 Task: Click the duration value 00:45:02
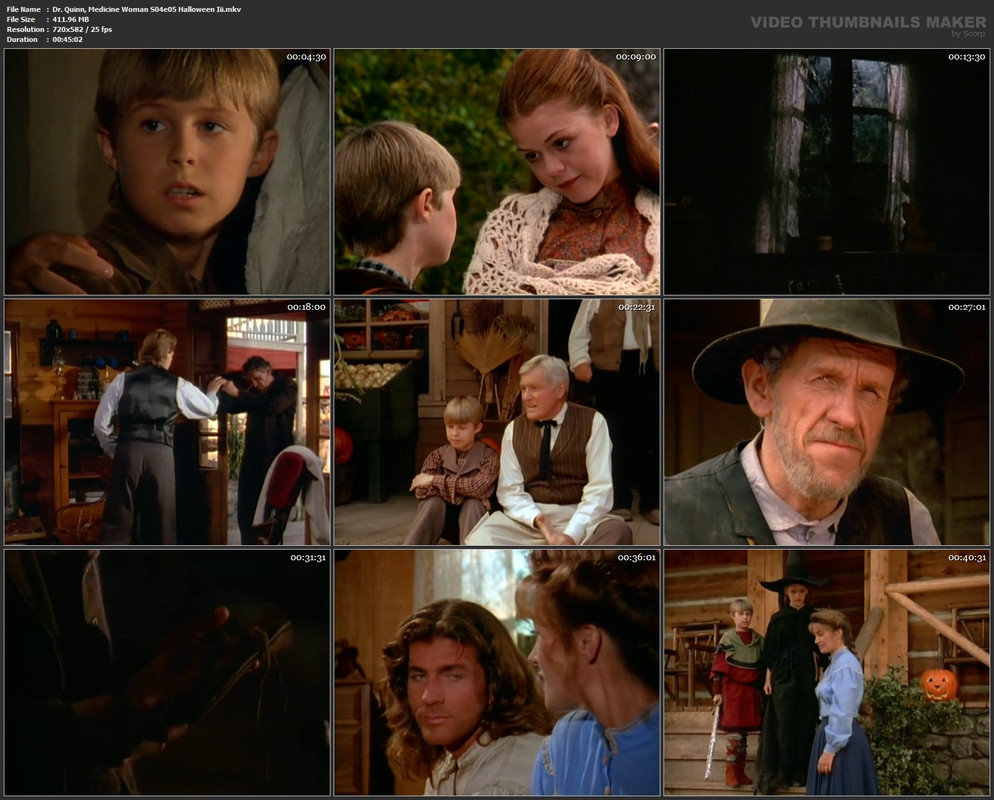pyautogui.click(x=68, y=39)
